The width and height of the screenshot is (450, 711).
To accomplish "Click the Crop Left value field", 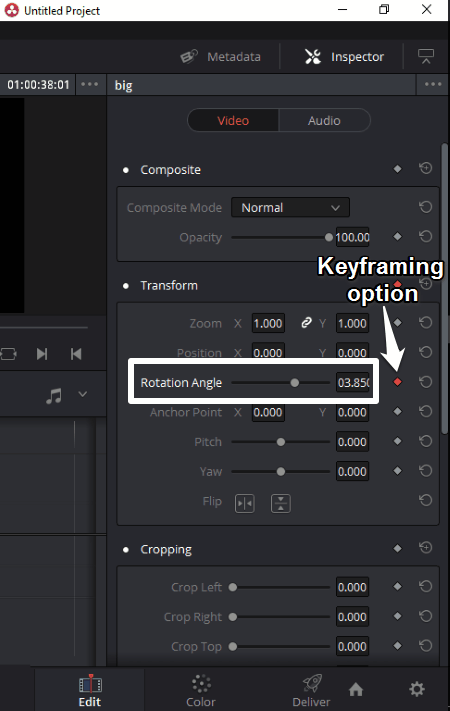I will [352, 587].
